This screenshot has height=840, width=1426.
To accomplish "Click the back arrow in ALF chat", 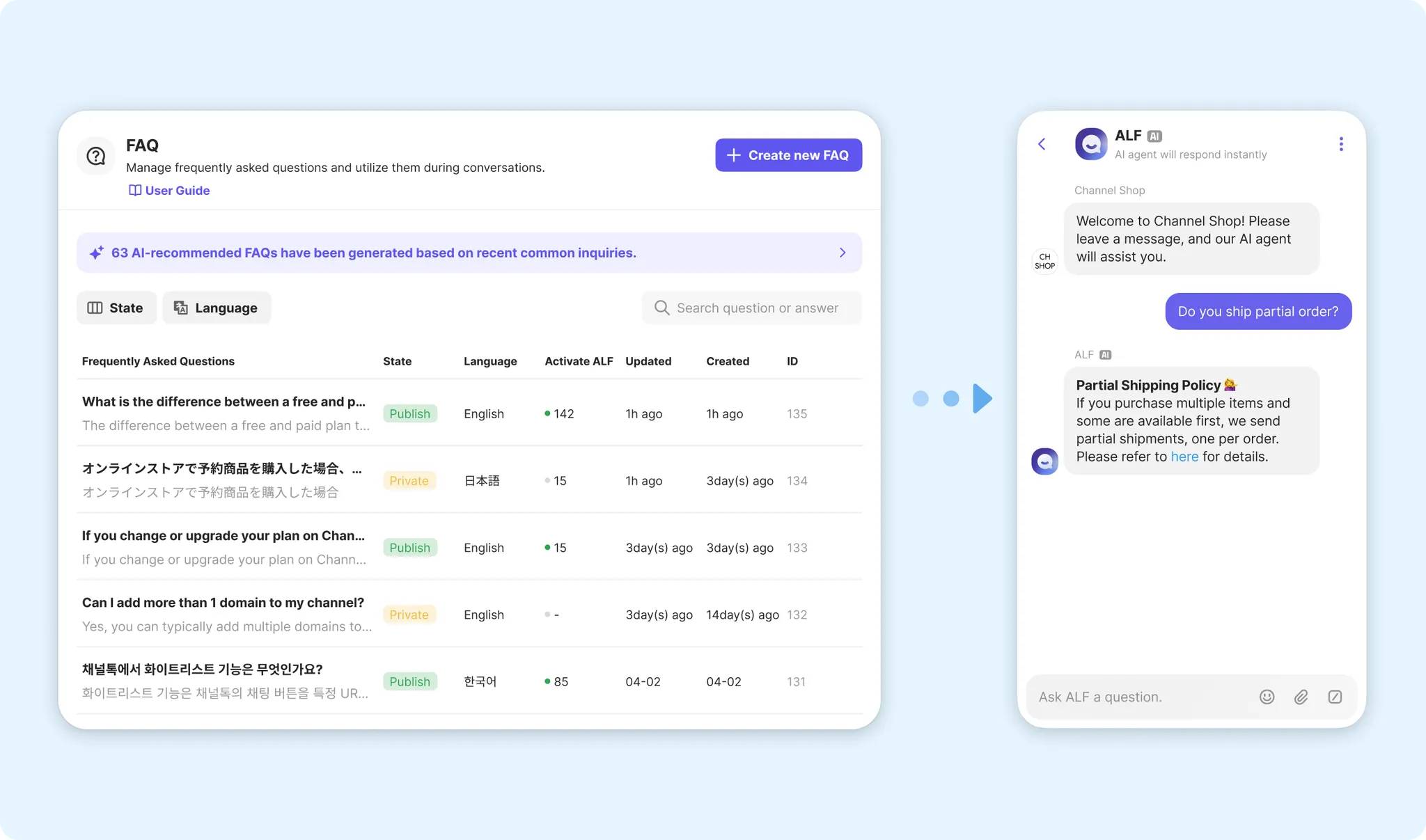I will (1042, 144).
